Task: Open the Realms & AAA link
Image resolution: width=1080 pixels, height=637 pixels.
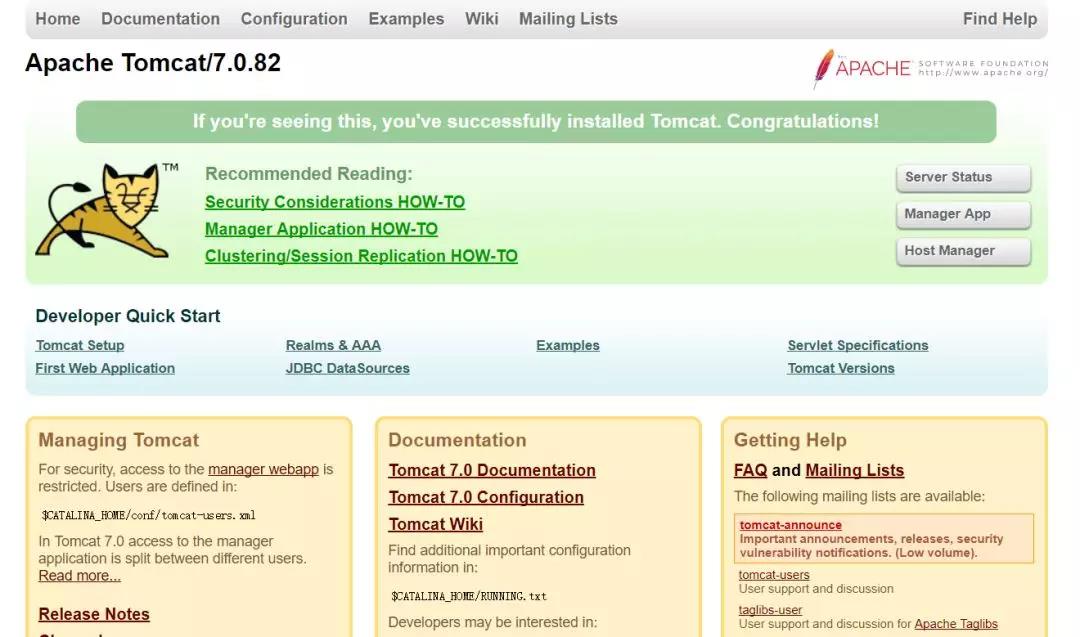Action: (333, 345)
